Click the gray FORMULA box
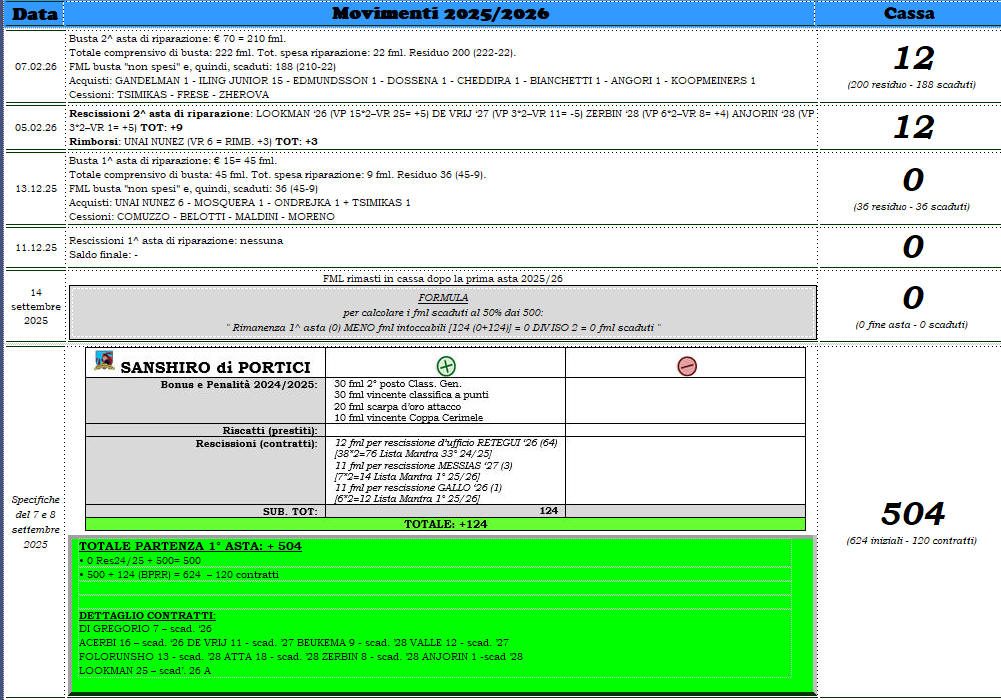 (x=443, y=312)
